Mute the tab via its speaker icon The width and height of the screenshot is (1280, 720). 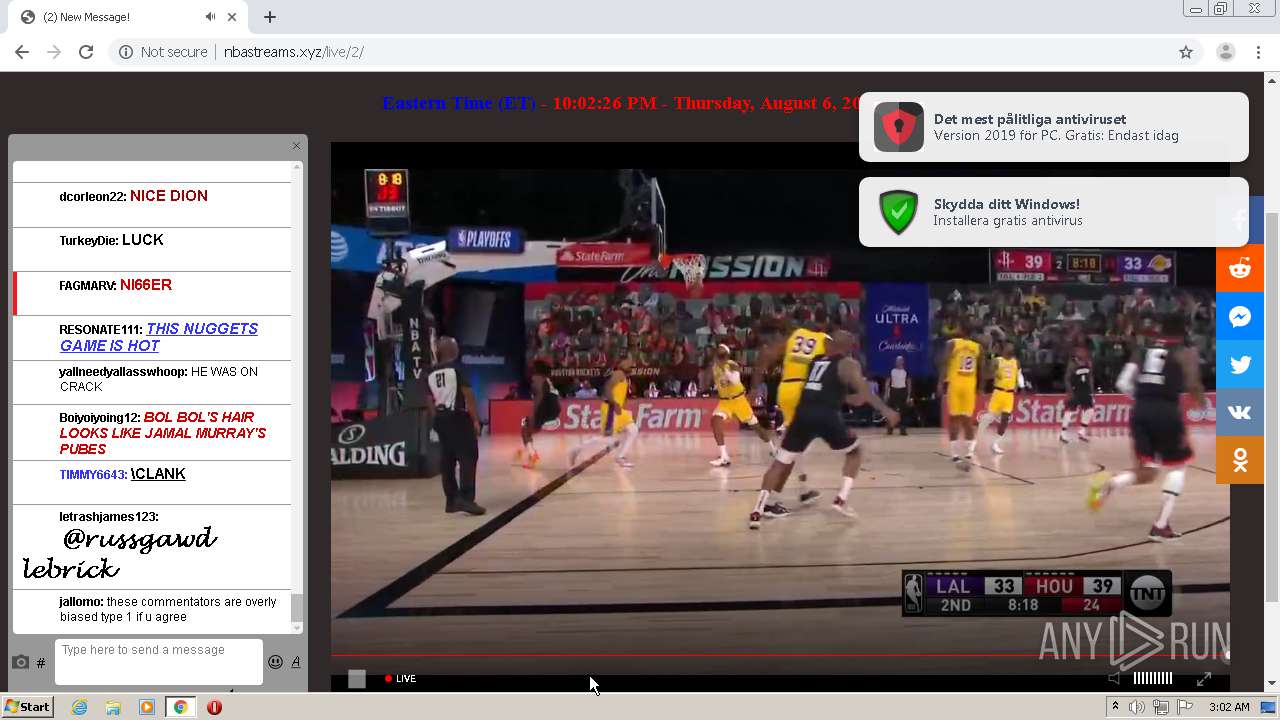coord(210,17)
